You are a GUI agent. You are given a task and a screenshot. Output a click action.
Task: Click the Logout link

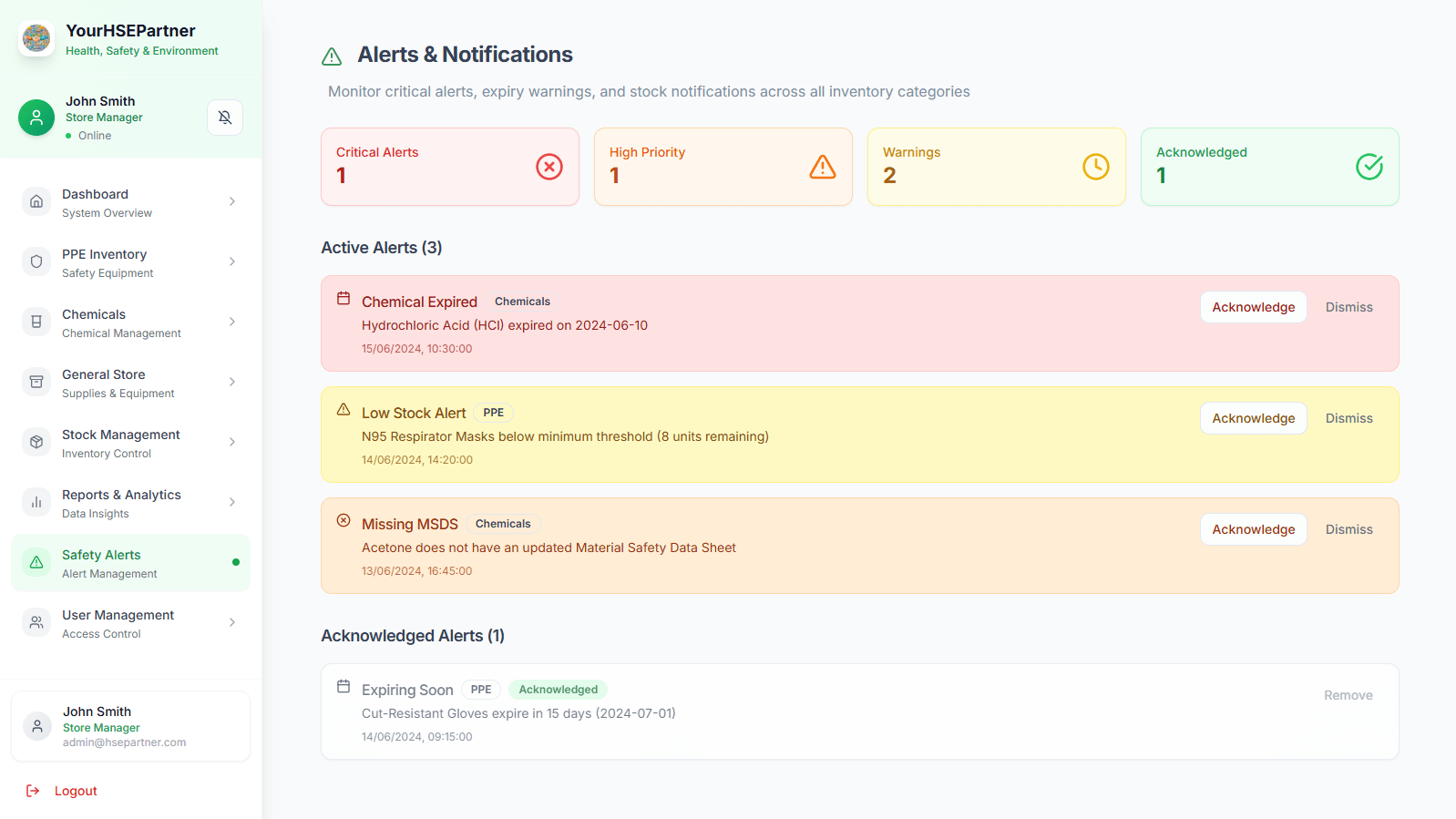75,791
